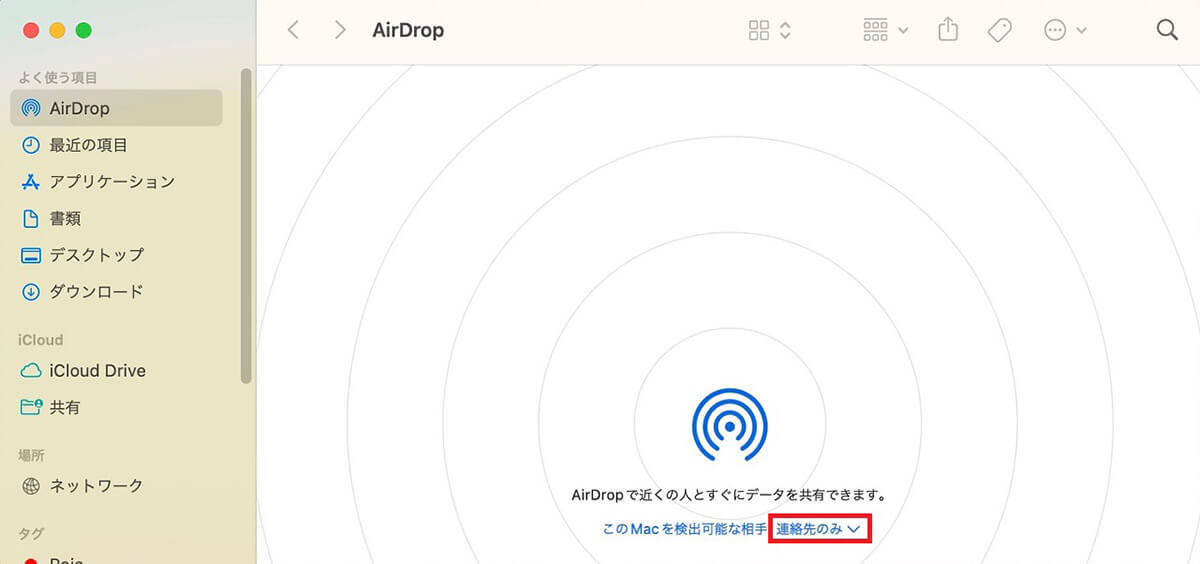Click the 場所 section header

pyautogui.click(x=31, y=455)
